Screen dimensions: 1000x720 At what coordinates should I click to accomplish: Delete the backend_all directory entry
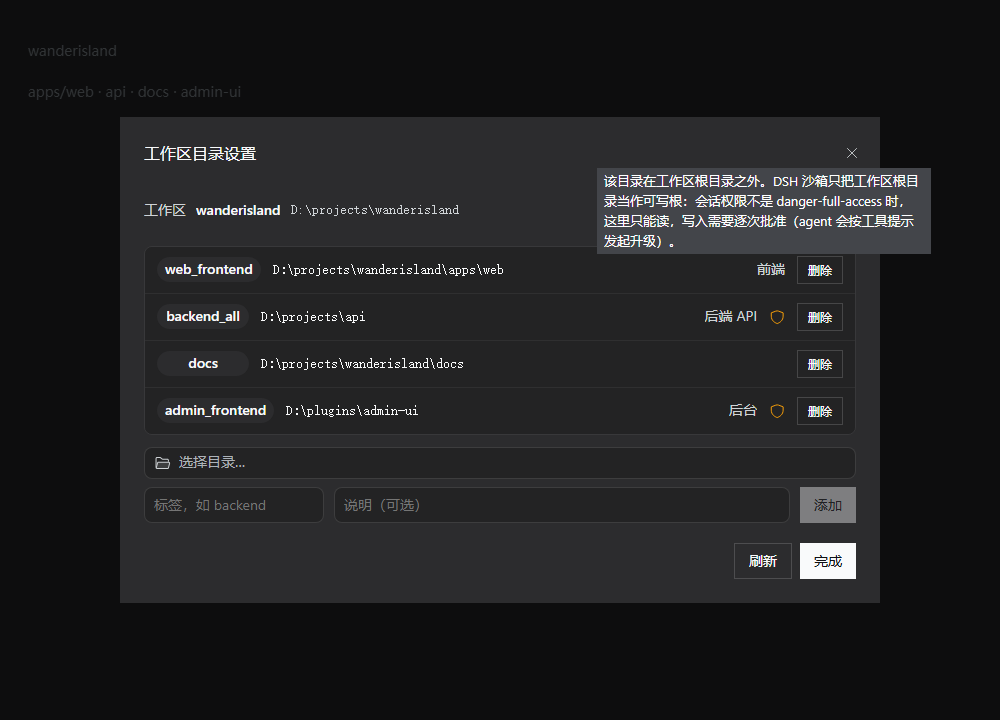pyautogui.click(x=820, y=317)
